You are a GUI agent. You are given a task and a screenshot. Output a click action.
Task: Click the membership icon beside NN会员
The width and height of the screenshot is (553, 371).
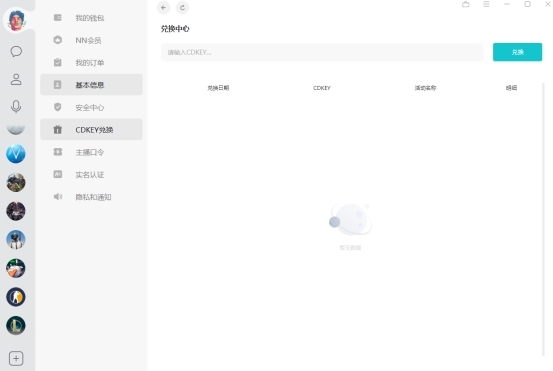pyautogui.click(x=57, y=40)
